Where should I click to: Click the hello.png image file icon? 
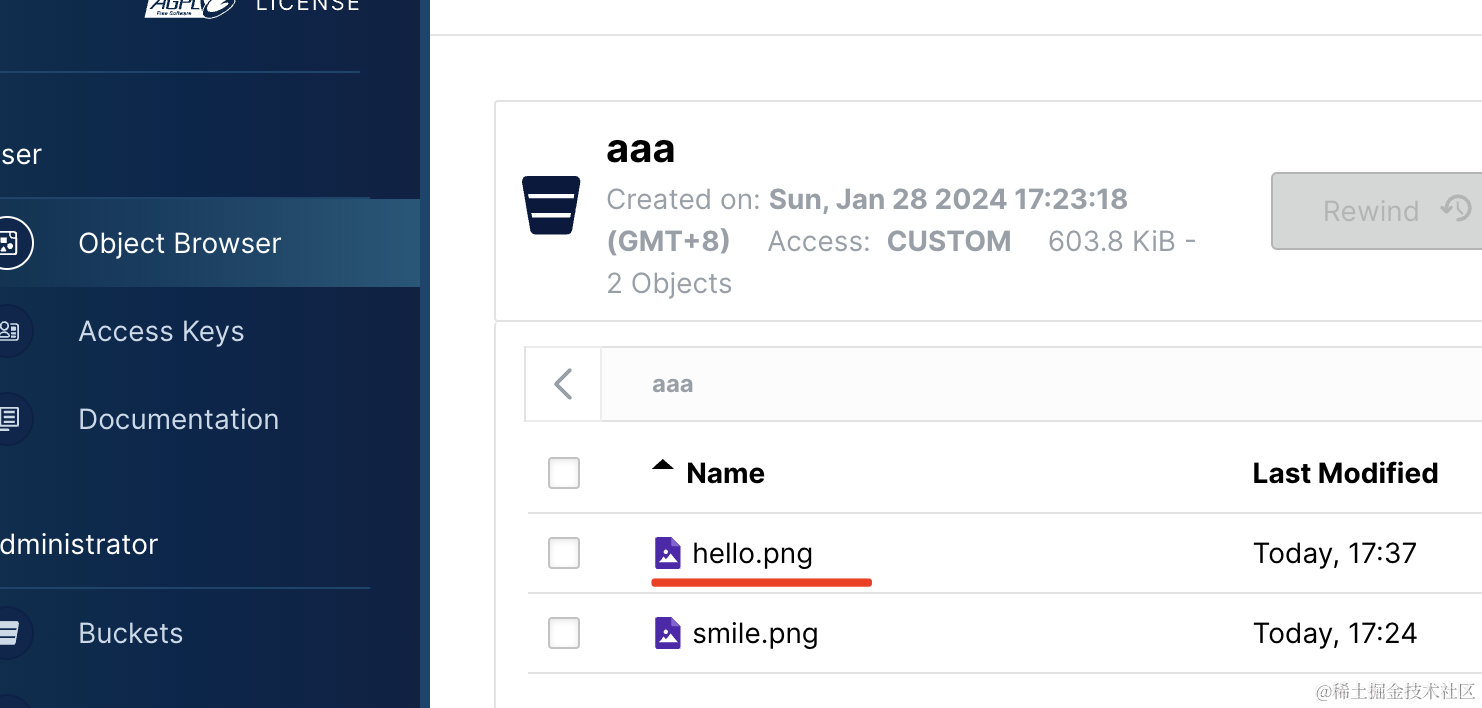(x=667, y=553)
